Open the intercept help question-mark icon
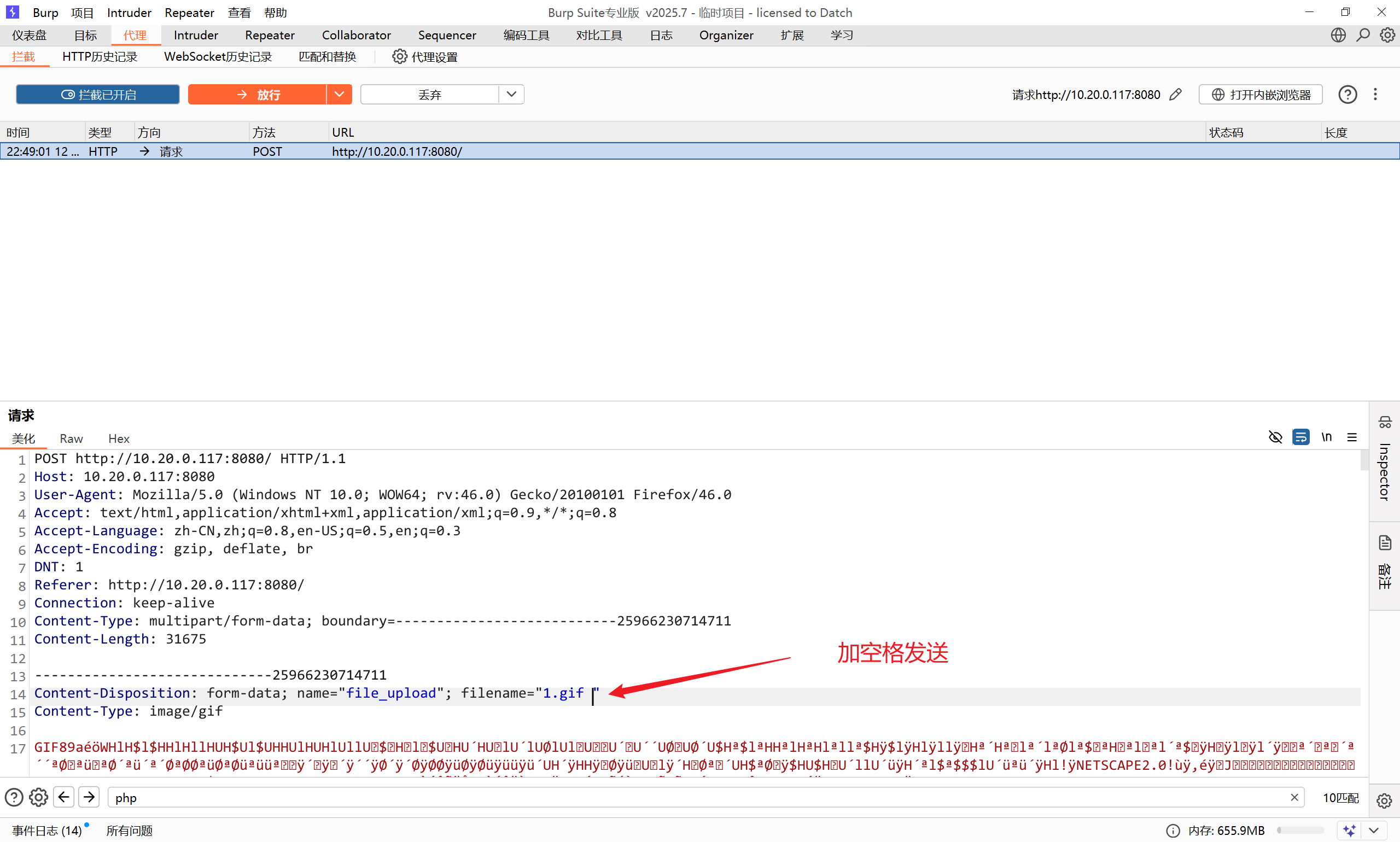This screenshot has height=842, width=1400. [x=1347, y=95]
